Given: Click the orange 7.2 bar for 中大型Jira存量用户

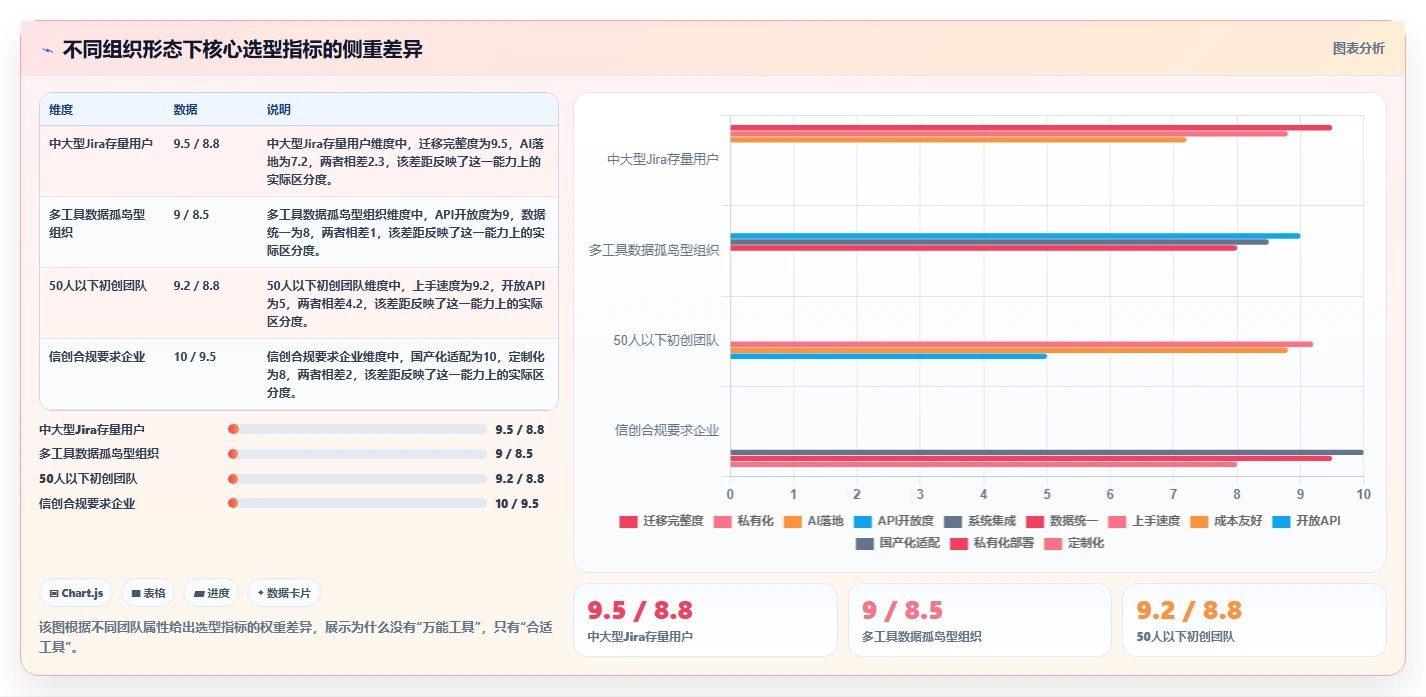Looking at the screenshot, I should click(x=958, y=139).
